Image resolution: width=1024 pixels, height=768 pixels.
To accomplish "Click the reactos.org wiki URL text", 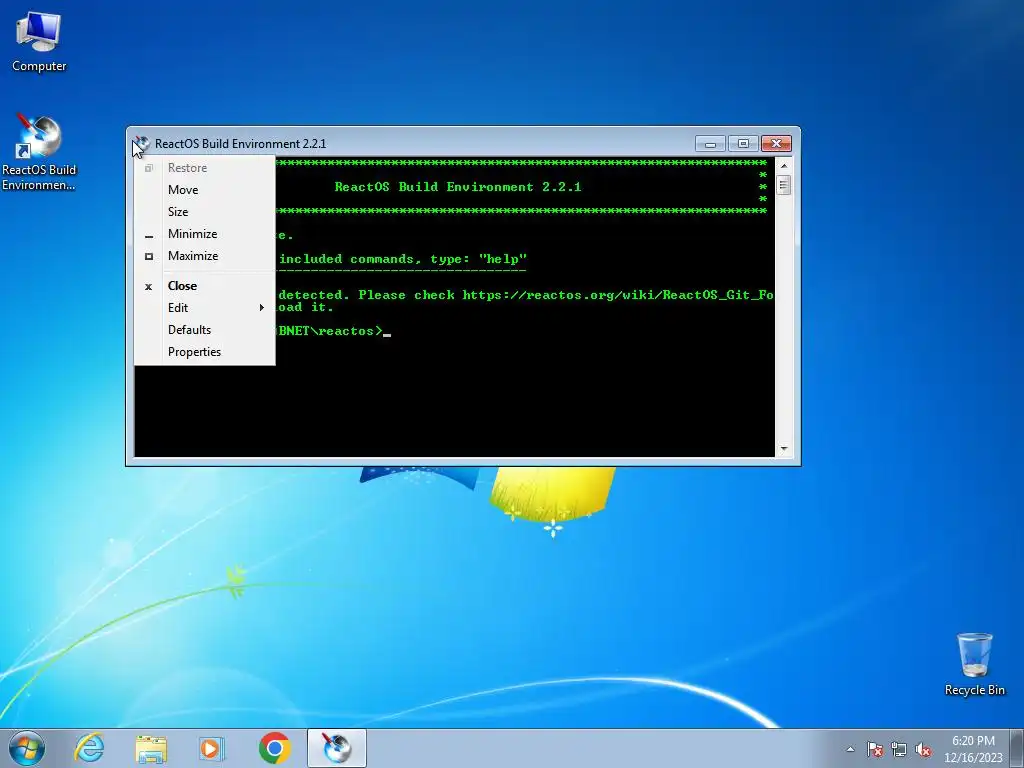I will tap(618, 295).
